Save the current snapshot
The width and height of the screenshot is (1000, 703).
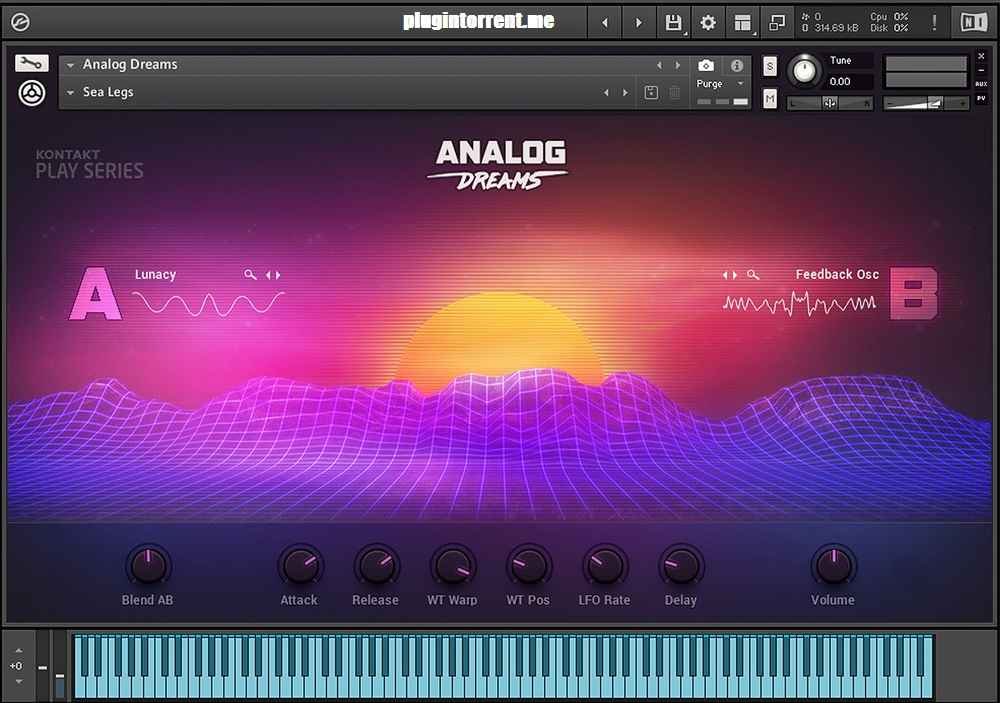click(x=651, y=92)
